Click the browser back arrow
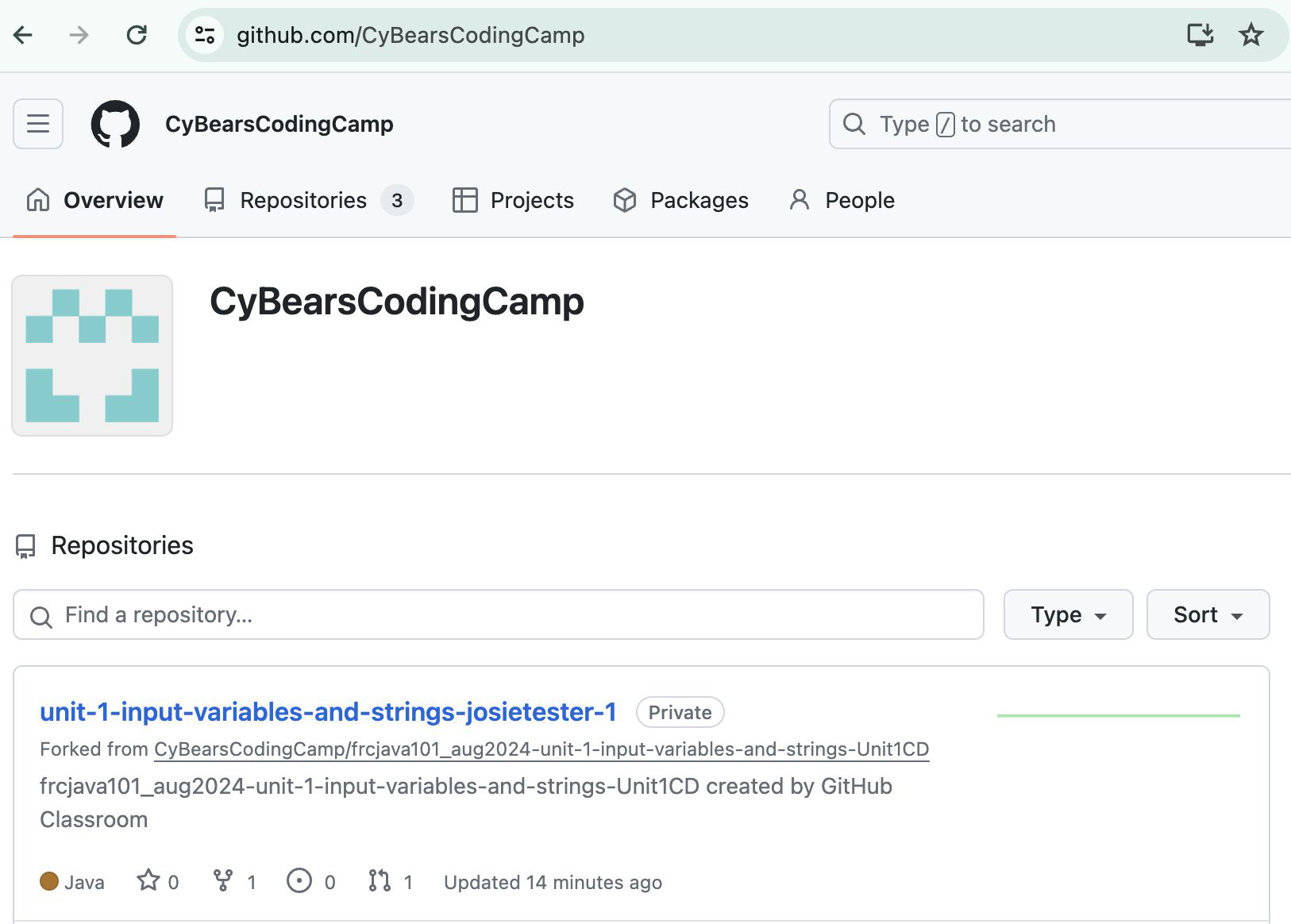Screen dimensions: 1291x924 pyautogui.click(x=24, y=35)
